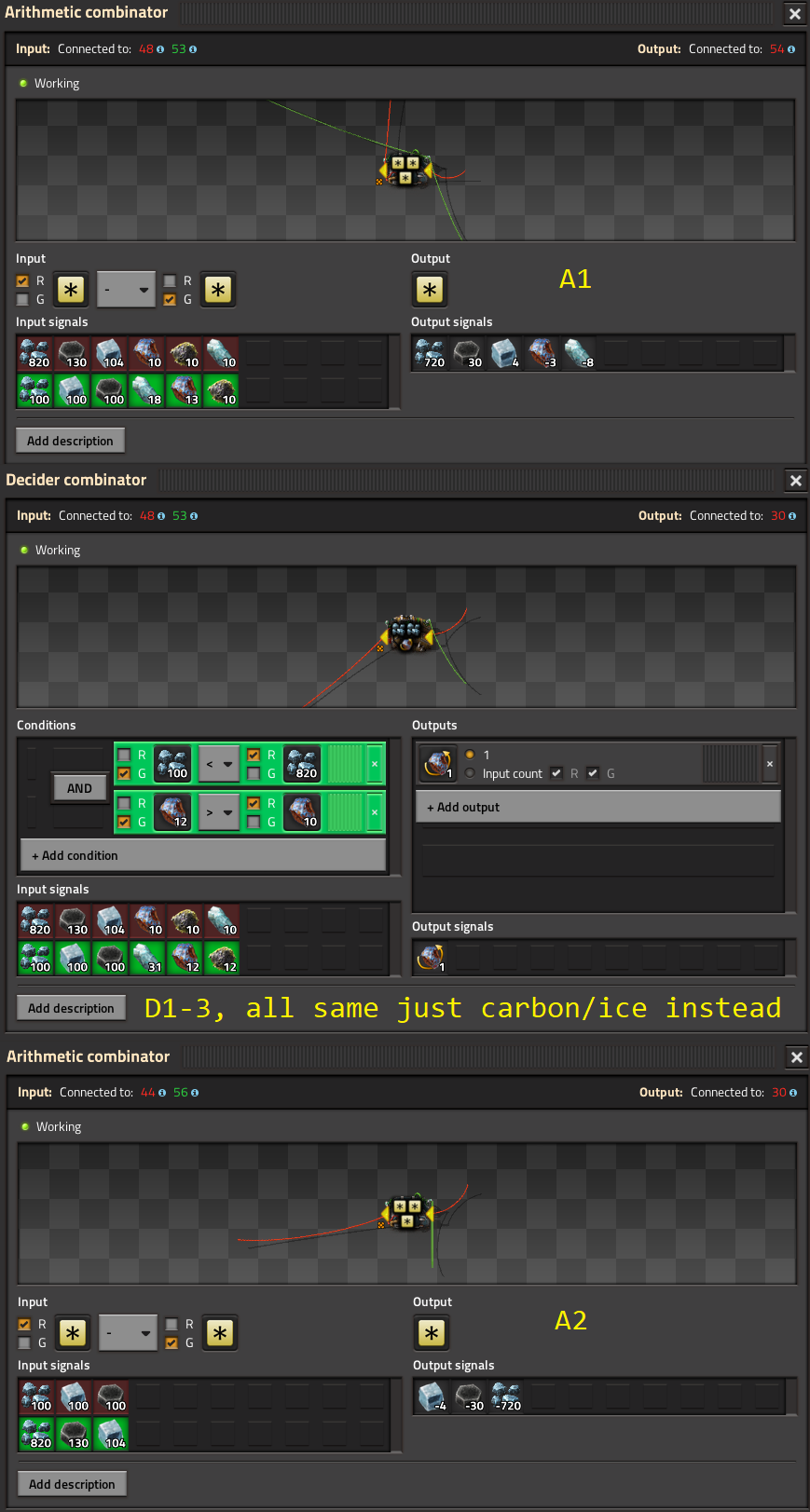The image size is (810, 1512).
Task: Click the Each output signal button in panel A2
Action: [432, 1333]
